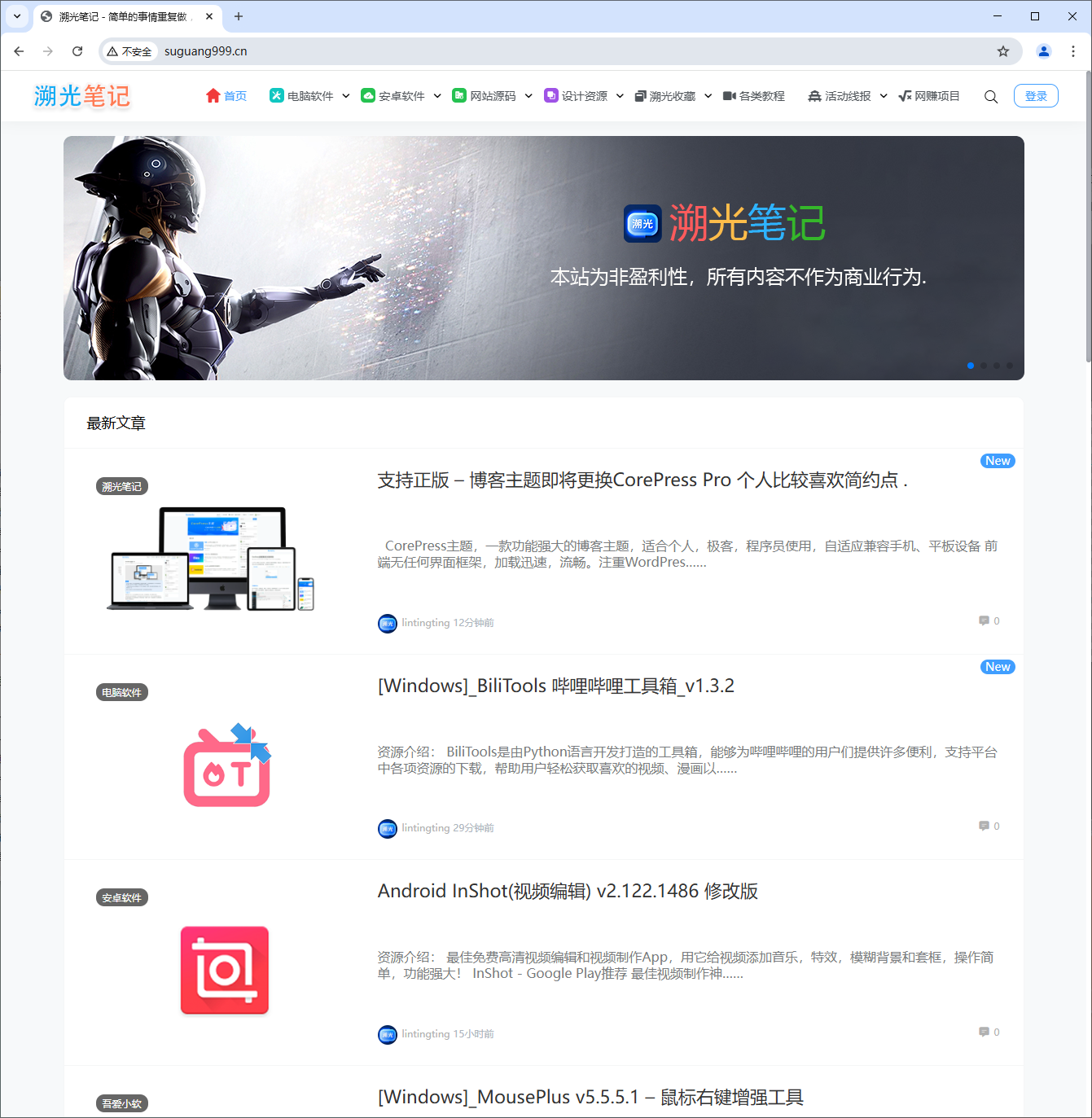
Task: Close the 溯光笔记 browser tab
Action: (209, 16)
